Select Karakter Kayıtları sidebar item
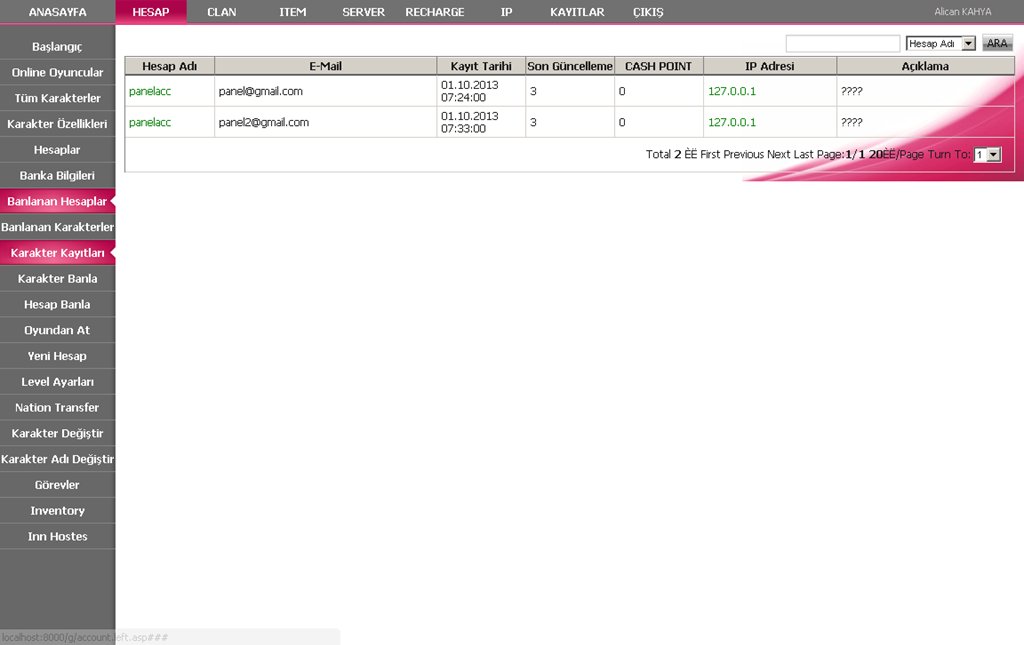The height and width of the screenshot is (645, 1024). click(x=57, y=253)
